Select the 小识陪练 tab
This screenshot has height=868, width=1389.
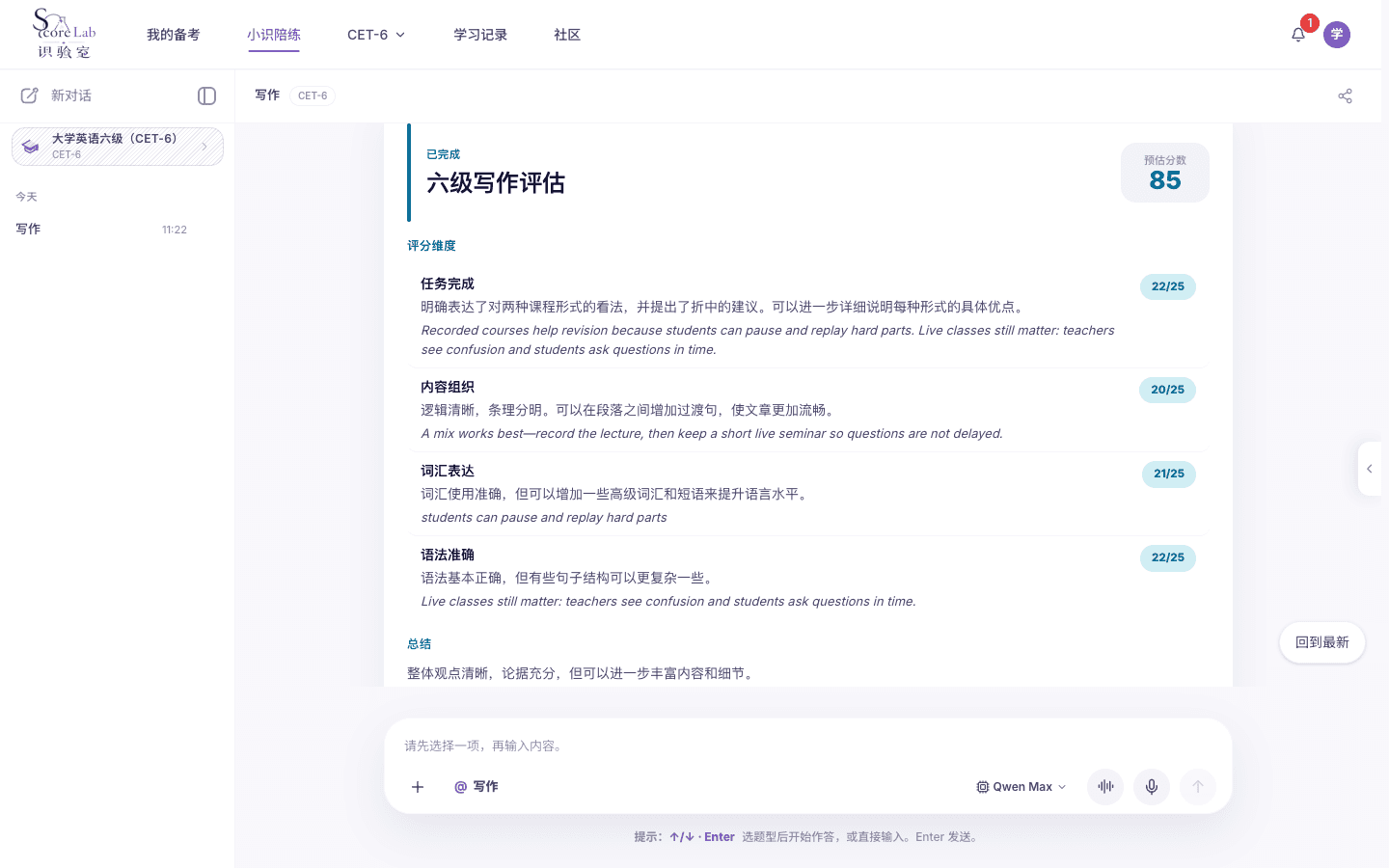tap(274, 35)
